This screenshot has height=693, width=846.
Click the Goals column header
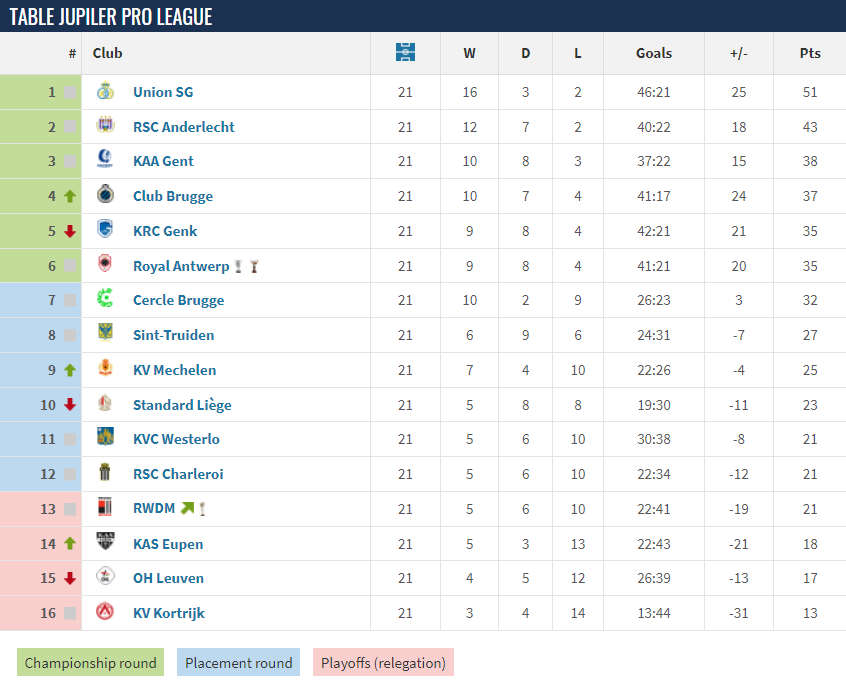pyautogui.click(x=654, y=53)
